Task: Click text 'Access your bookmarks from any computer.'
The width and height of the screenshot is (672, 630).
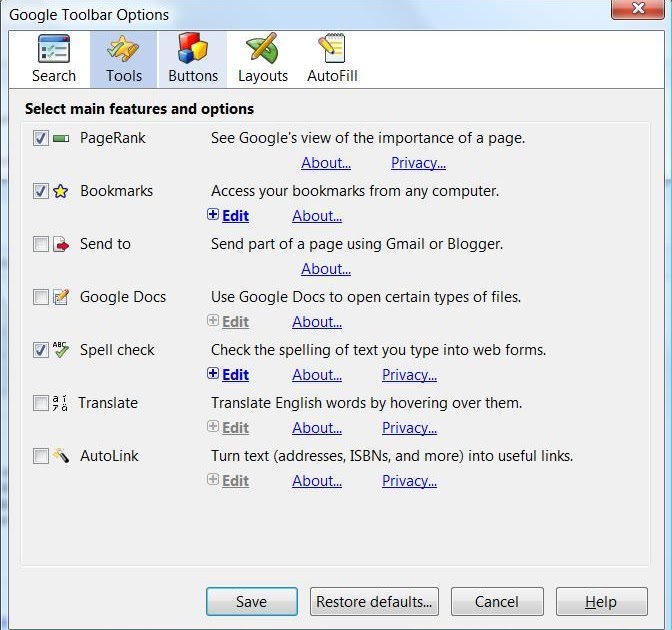Action: pos(355,191)
